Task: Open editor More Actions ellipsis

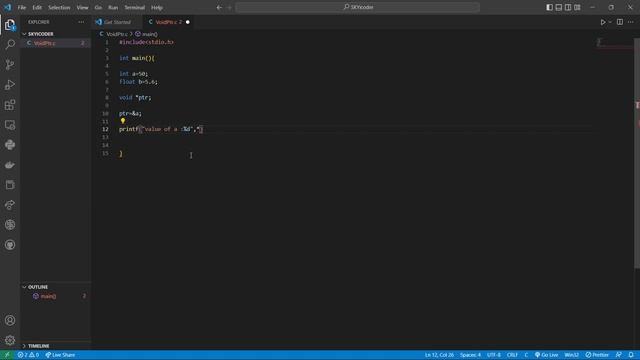Action: coord(631,22)
